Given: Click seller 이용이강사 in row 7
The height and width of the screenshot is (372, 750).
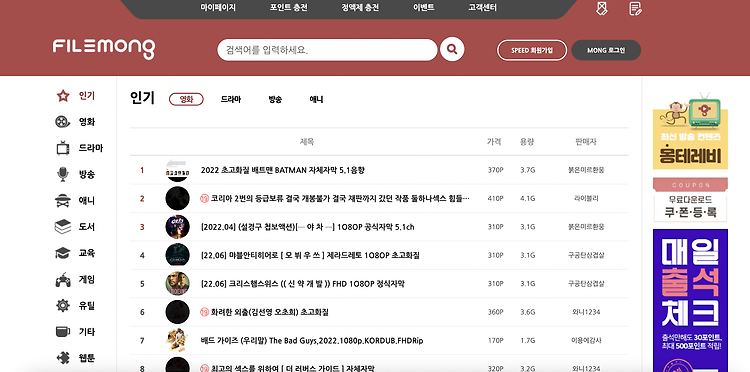Looking at the screenshot, I should tap(586, 340).
